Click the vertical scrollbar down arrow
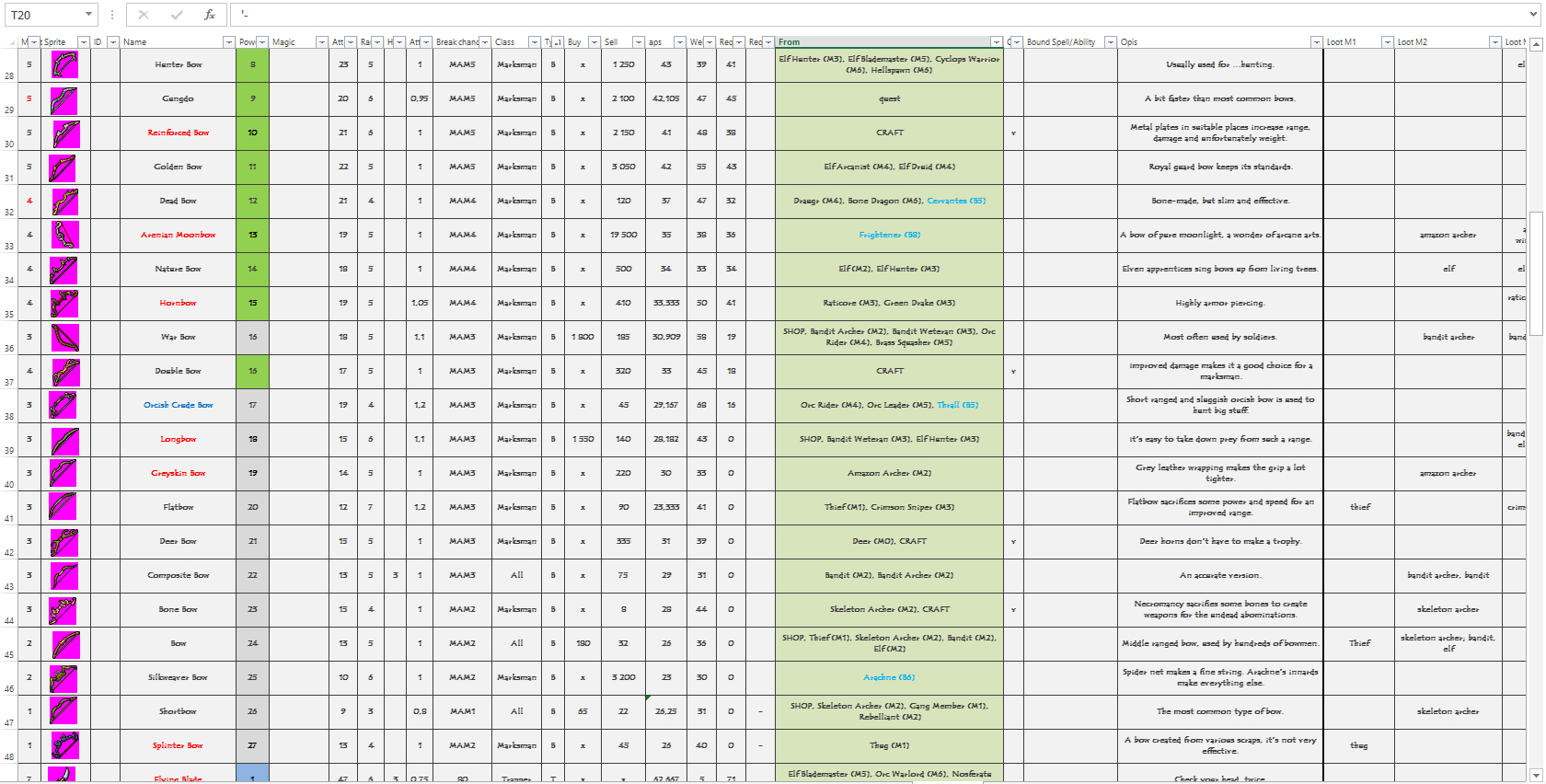This screenshot has width=1546, height=784. click(1536, 775)
